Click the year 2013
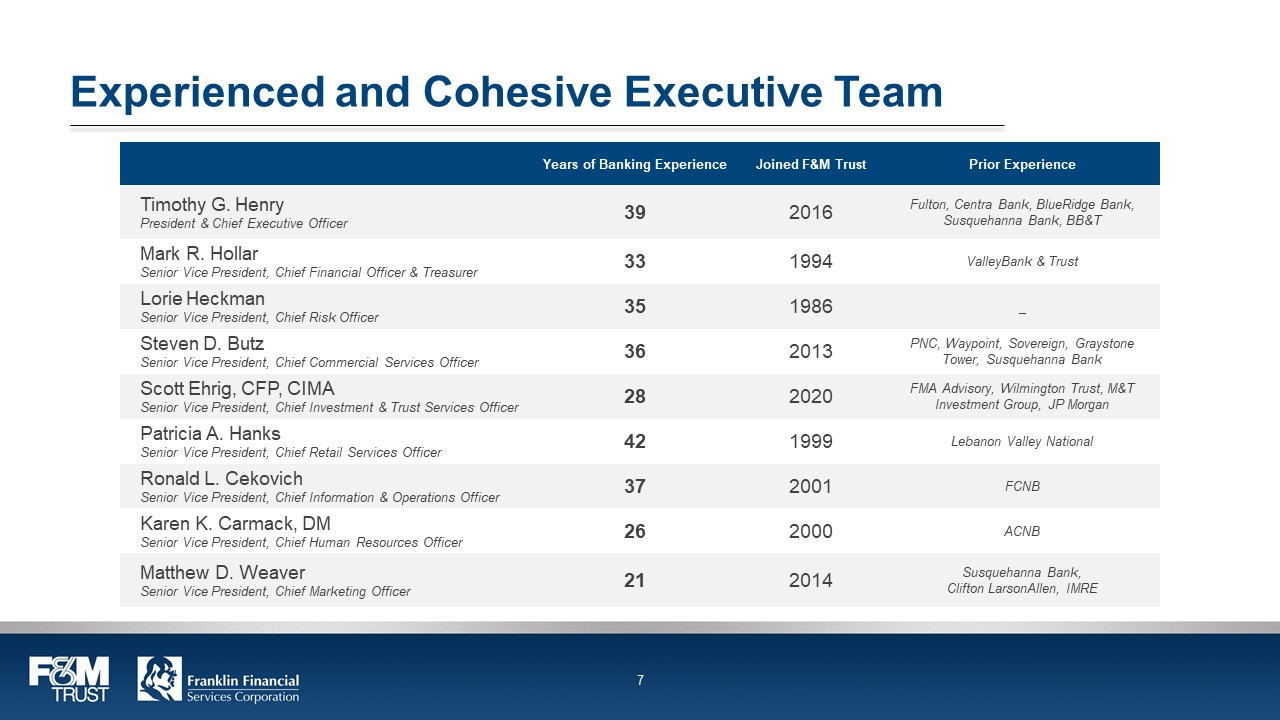 (x=810, y=351)
